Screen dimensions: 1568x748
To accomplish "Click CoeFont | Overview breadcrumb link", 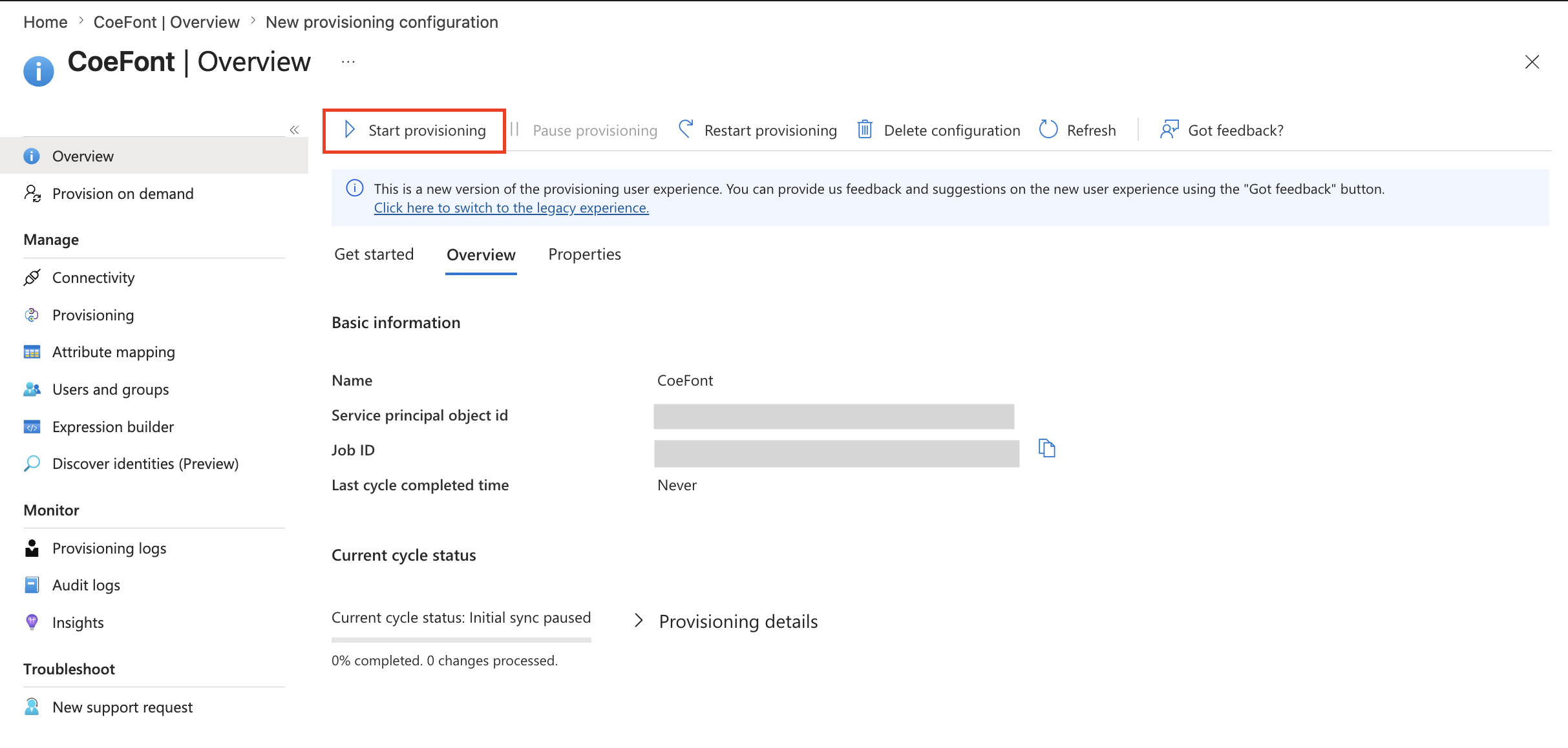I will [166, 22].
